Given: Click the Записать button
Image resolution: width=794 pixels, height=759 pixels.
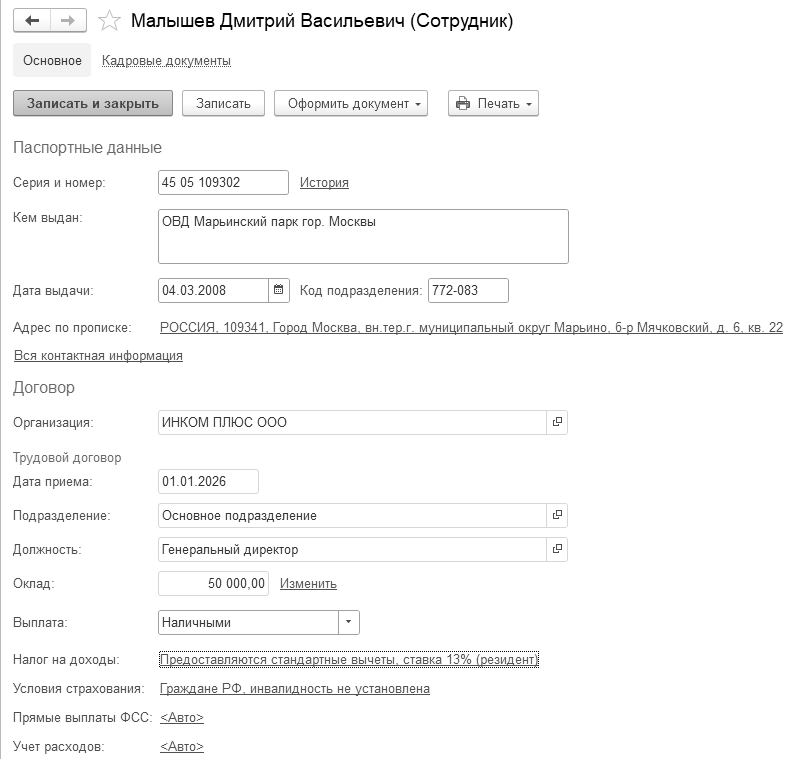Looking at the screenshot, I should pos(223,103).
